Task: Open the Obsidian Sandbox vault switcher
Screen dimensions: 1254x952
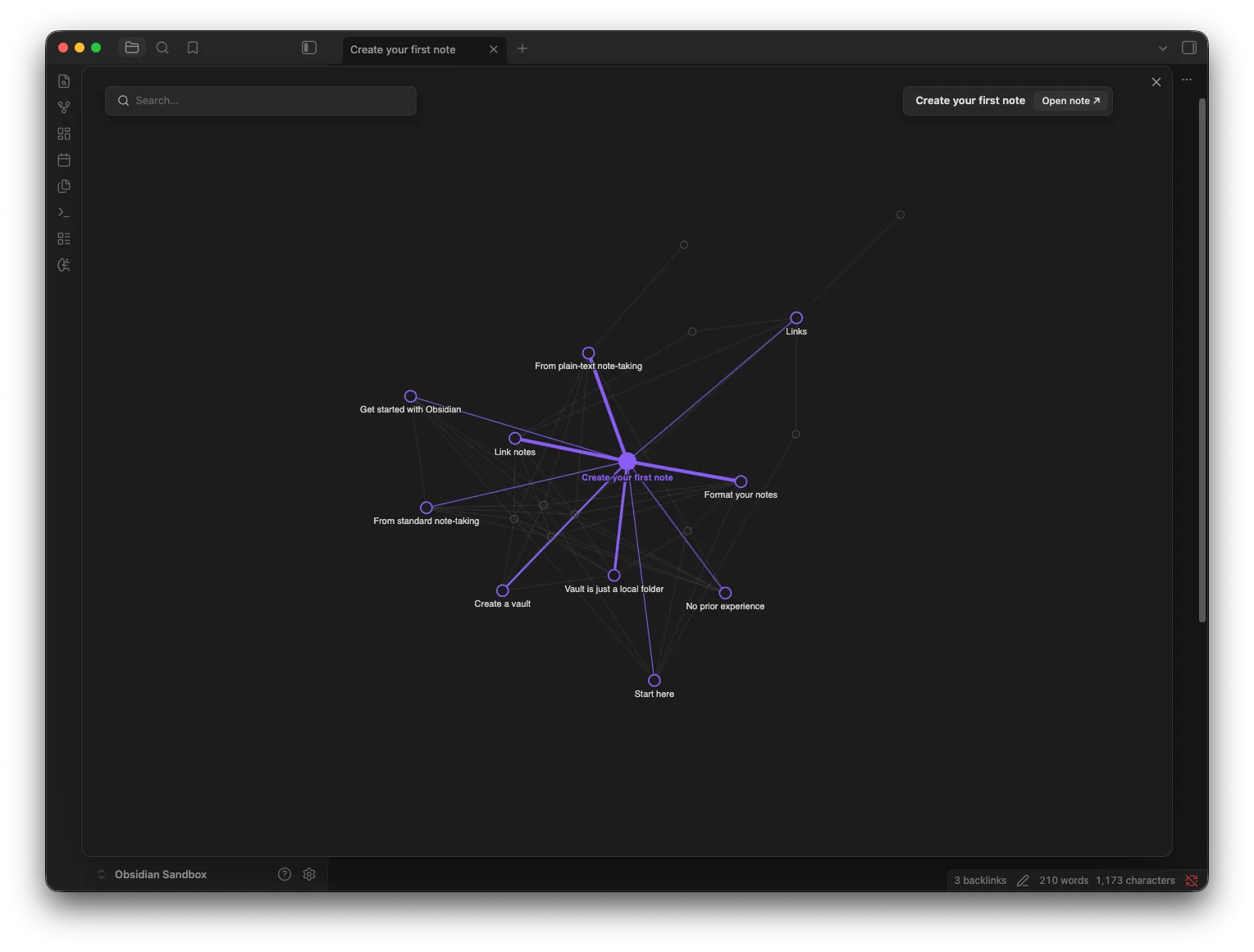Action: [153, 874]
